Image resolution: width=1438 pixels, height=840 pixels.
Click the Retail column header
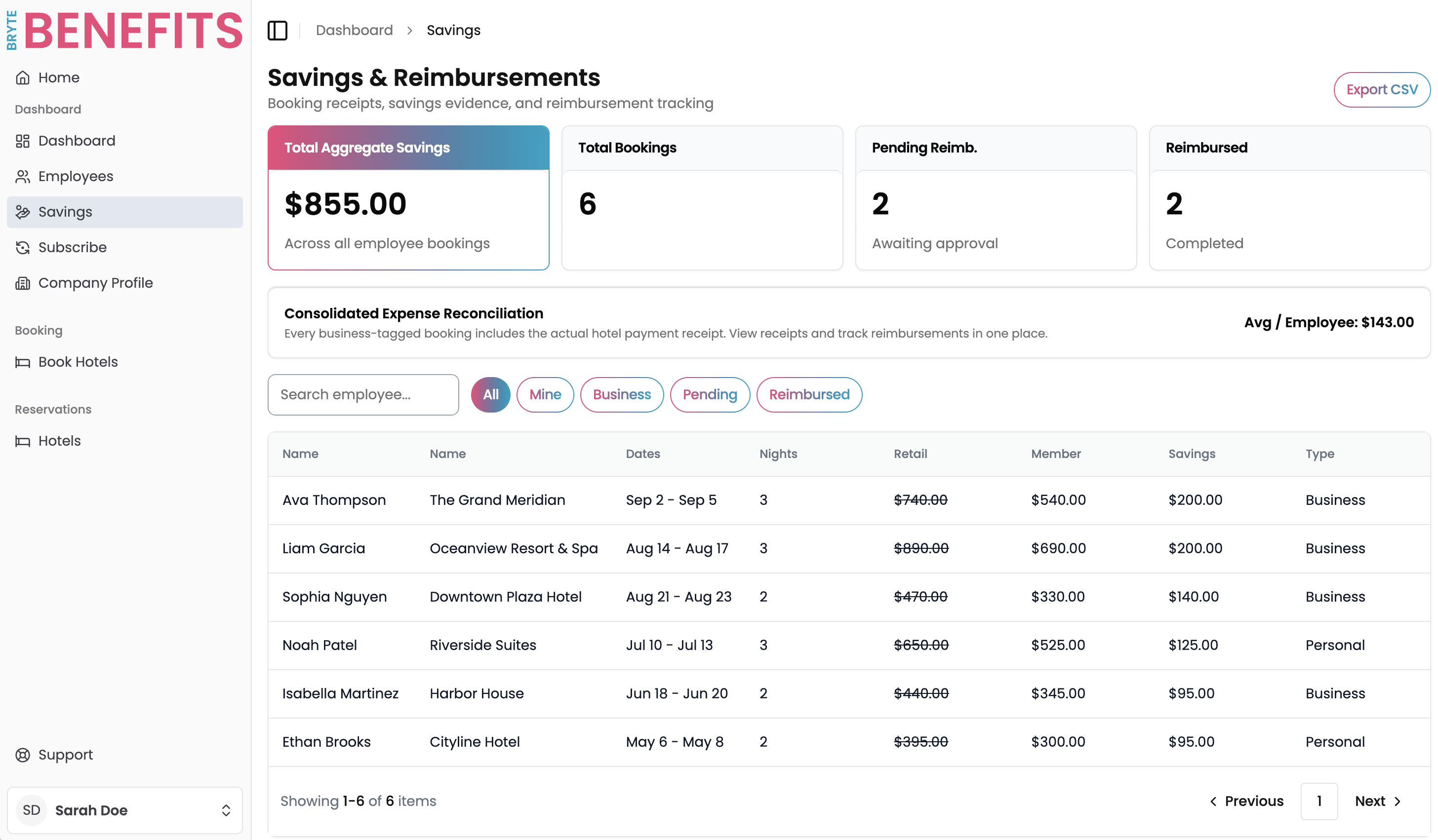[x=911, y=454]
